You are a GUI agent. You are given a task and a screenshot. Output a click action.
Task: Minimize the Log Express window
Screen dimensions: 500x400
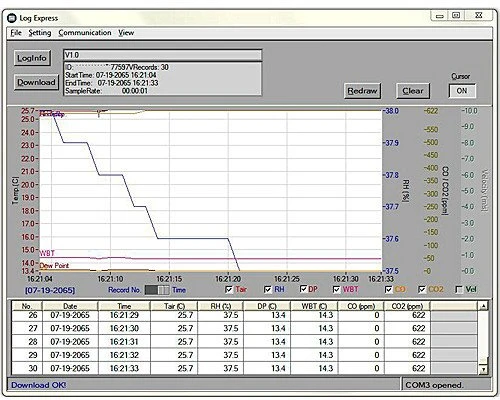(x=440, y=16)
